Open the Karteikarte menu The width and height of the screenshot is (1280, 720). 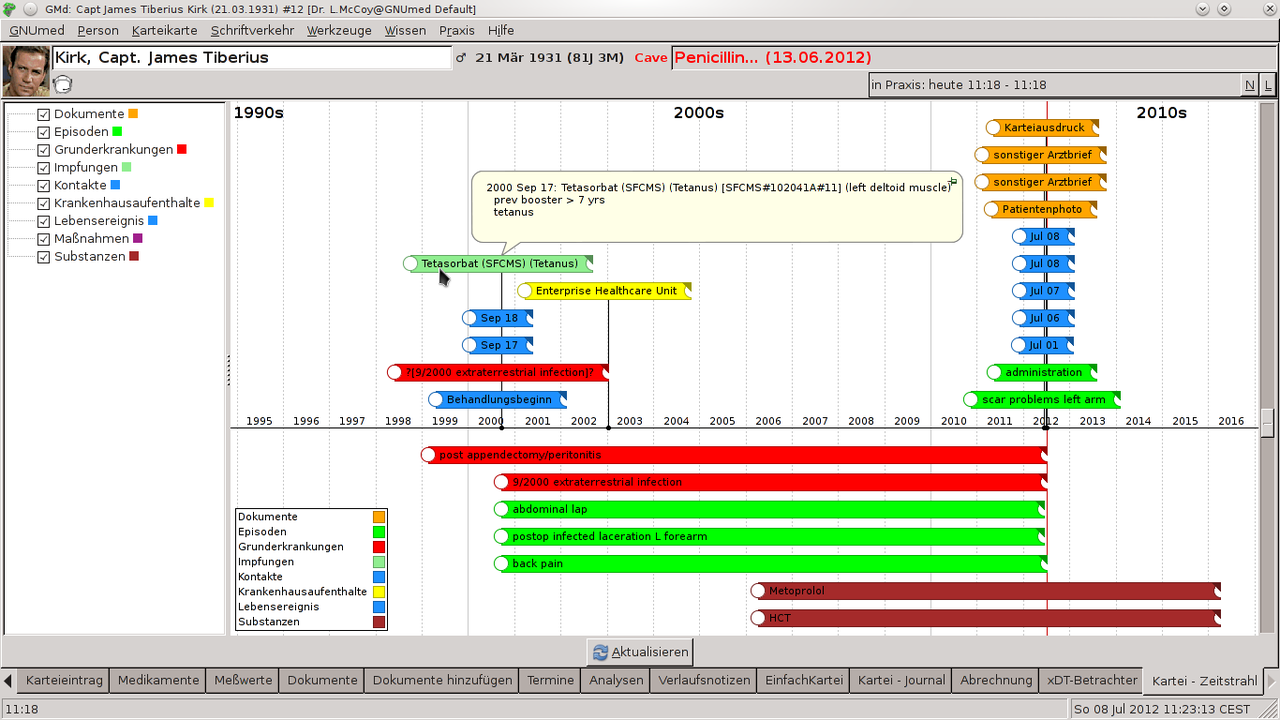tap(165, 30)
